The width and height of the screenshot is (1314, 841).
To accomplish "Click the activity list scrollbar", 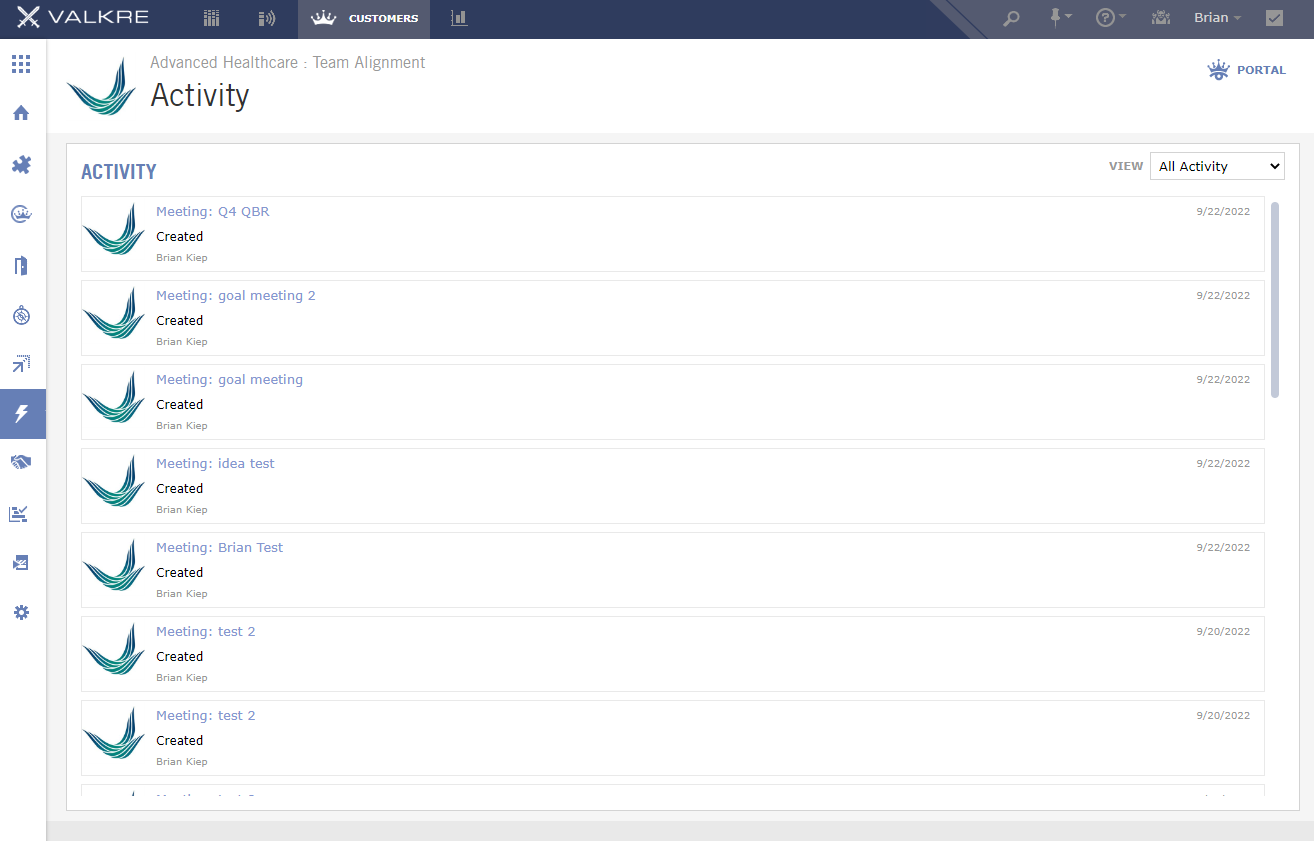I will tap(1275, 300).
